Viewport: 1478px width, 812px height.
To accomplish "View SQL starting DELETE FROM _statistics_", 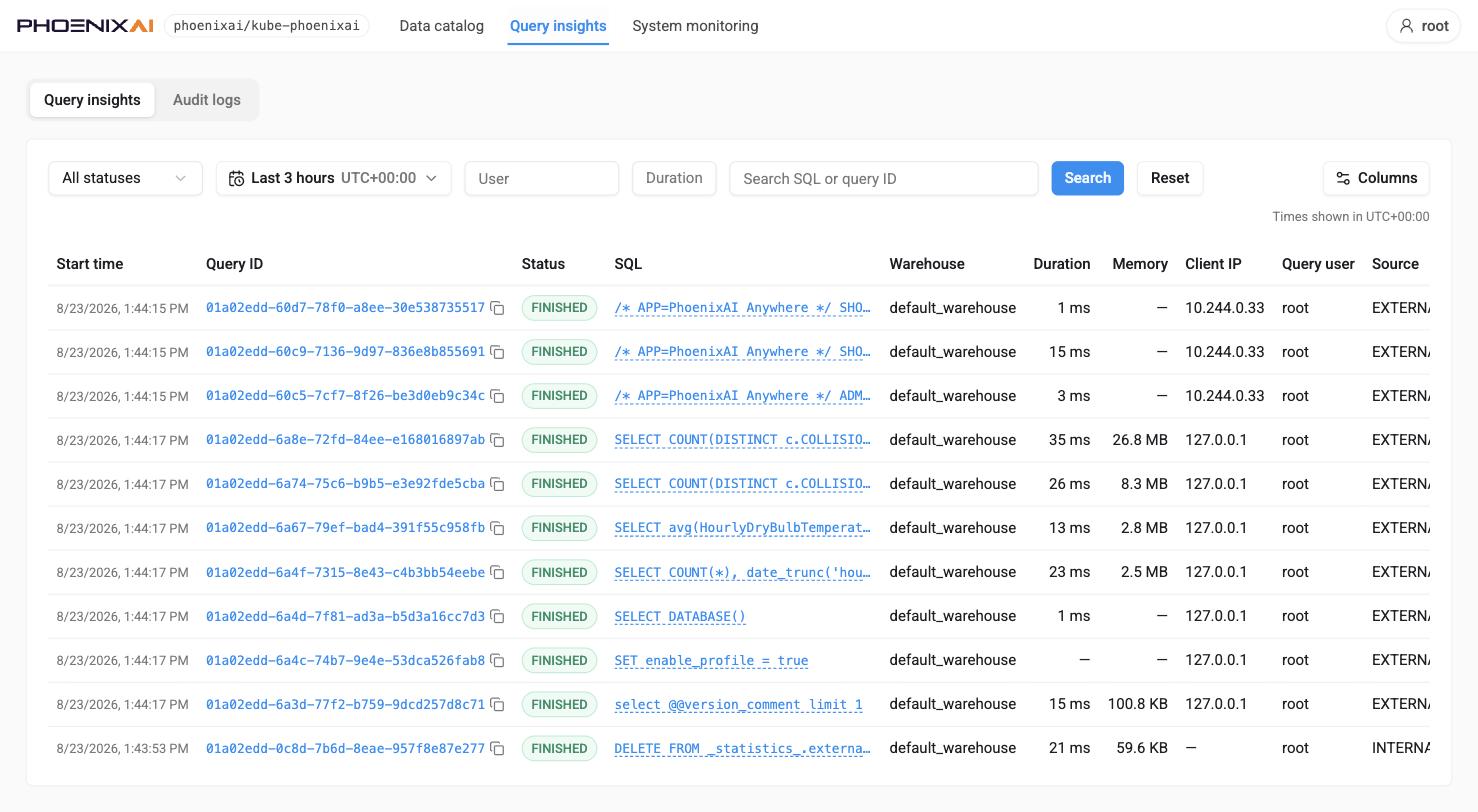I will [742, 748].
